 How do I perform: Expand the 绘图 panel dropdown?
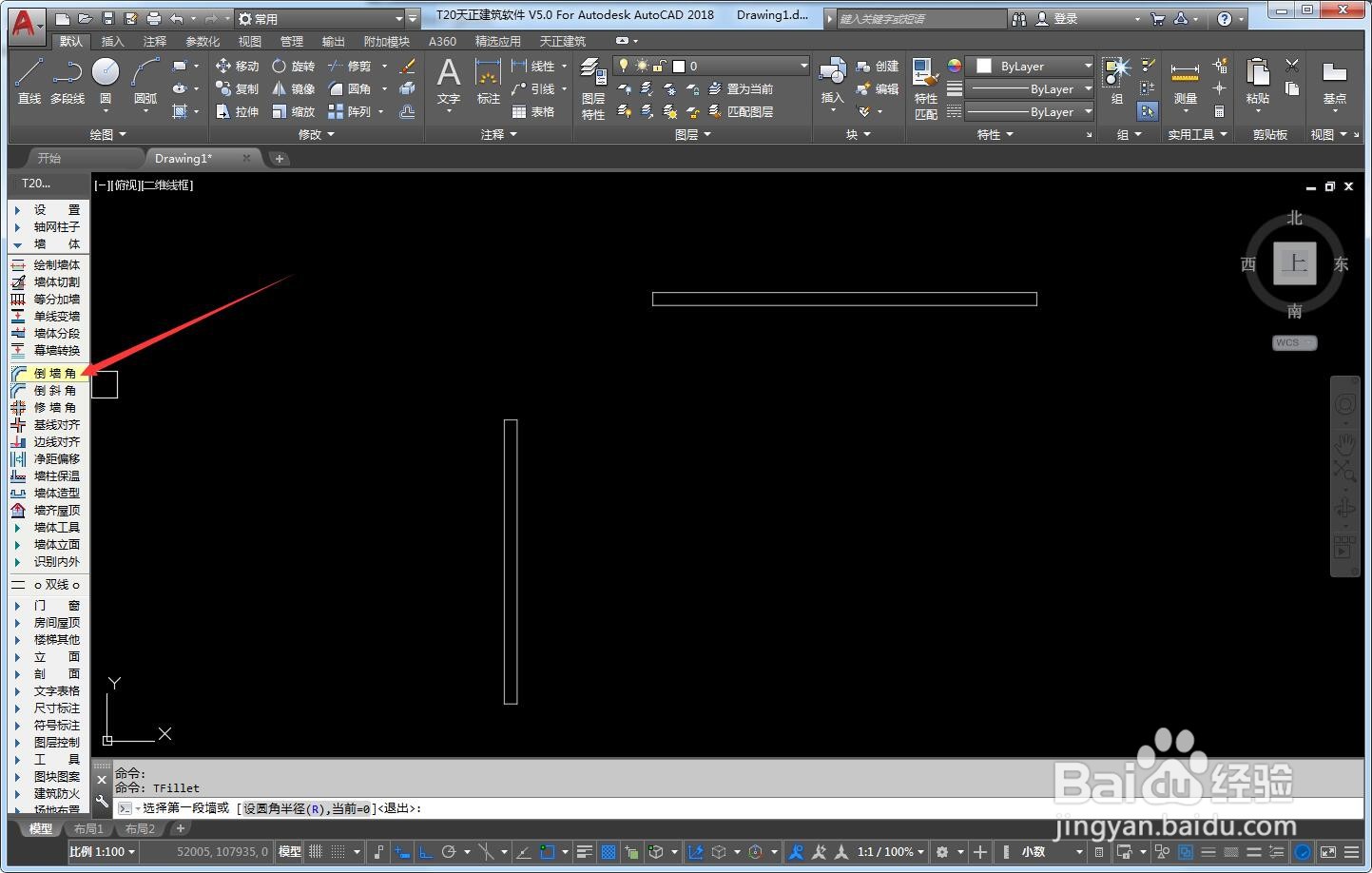tap(107, 135)
